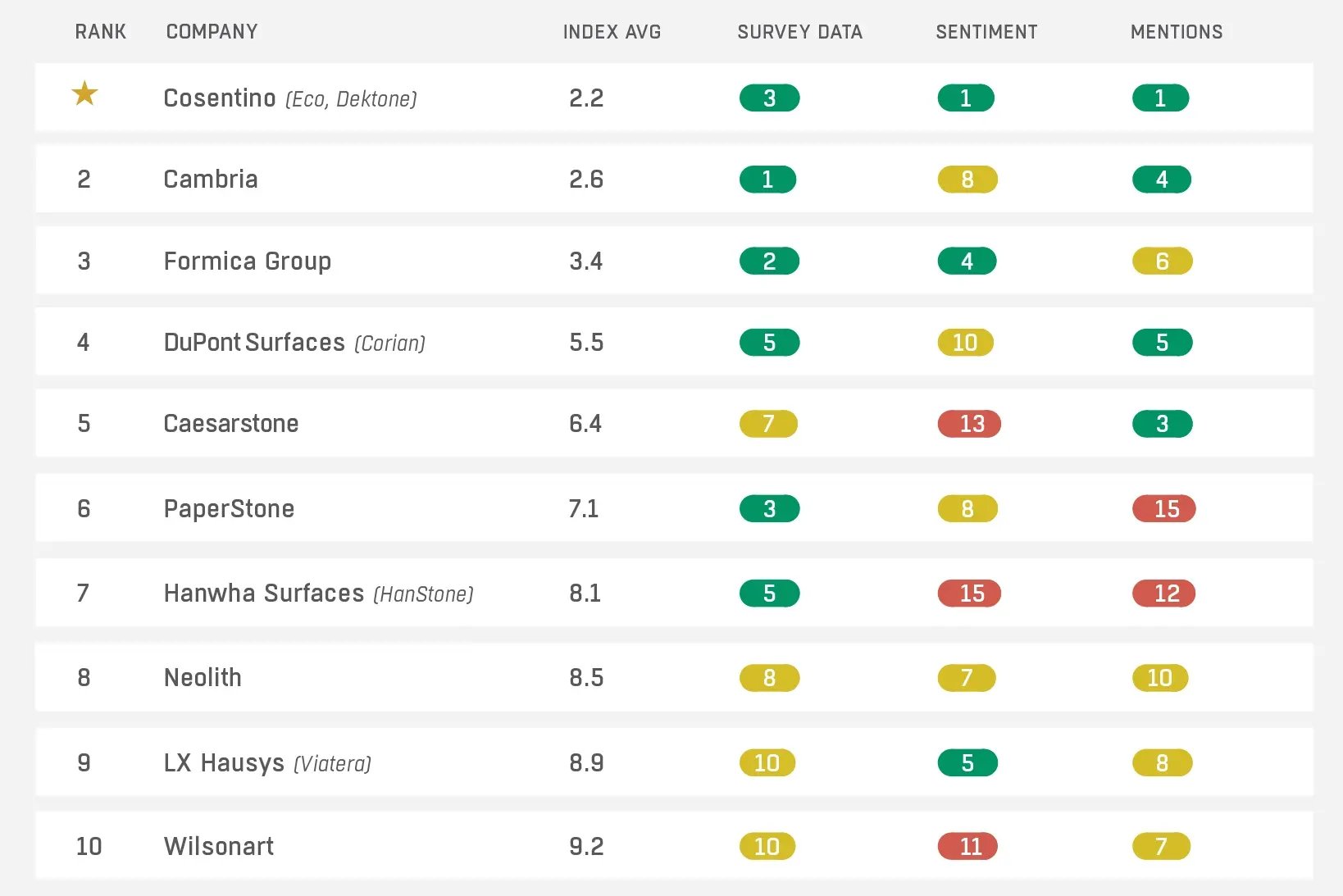Sort by the SENTIMENT column header
1343x896 pixels.
(x=986, y=32)
